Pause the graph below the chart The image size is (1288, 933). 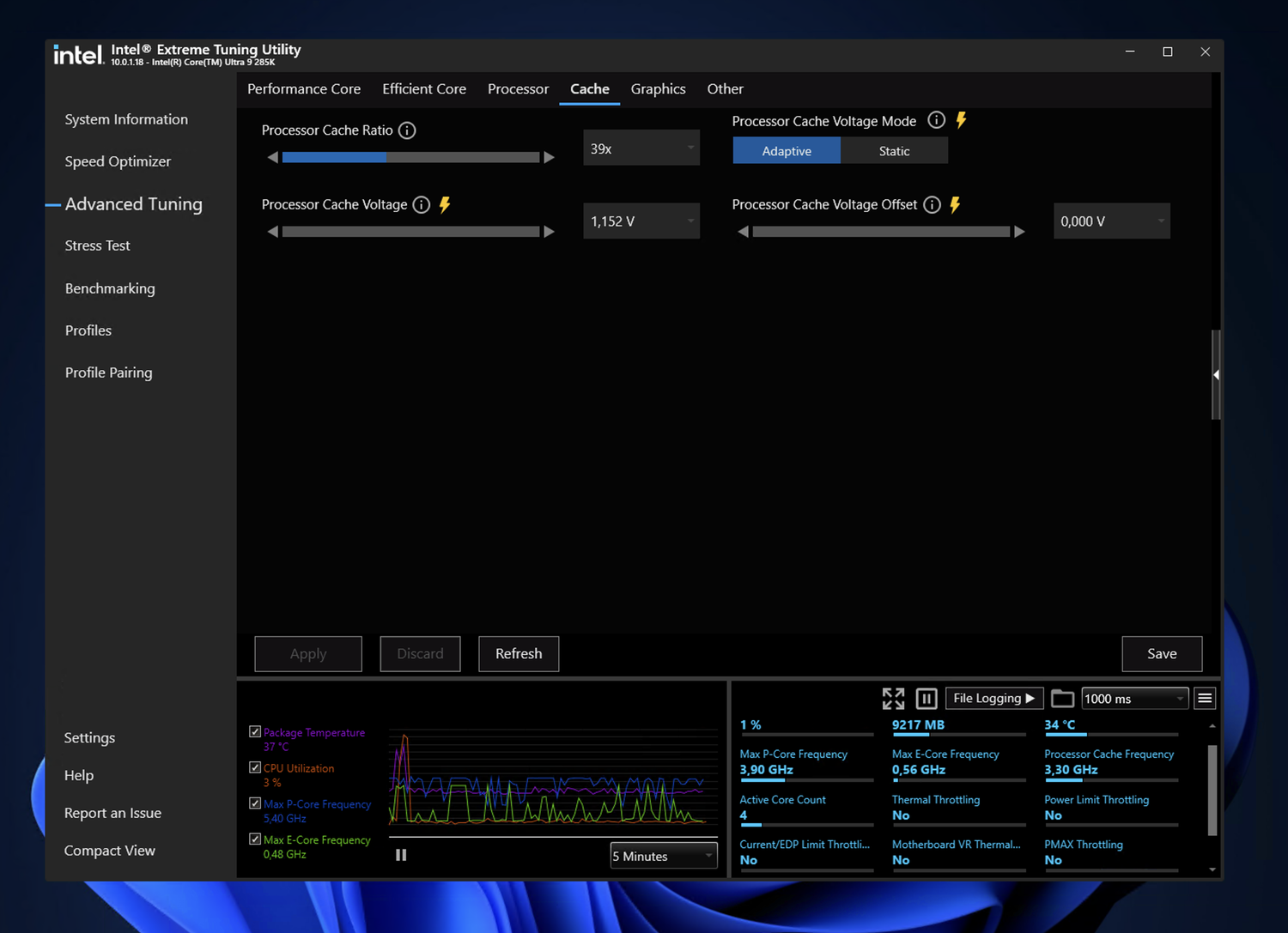click(401, 855)
